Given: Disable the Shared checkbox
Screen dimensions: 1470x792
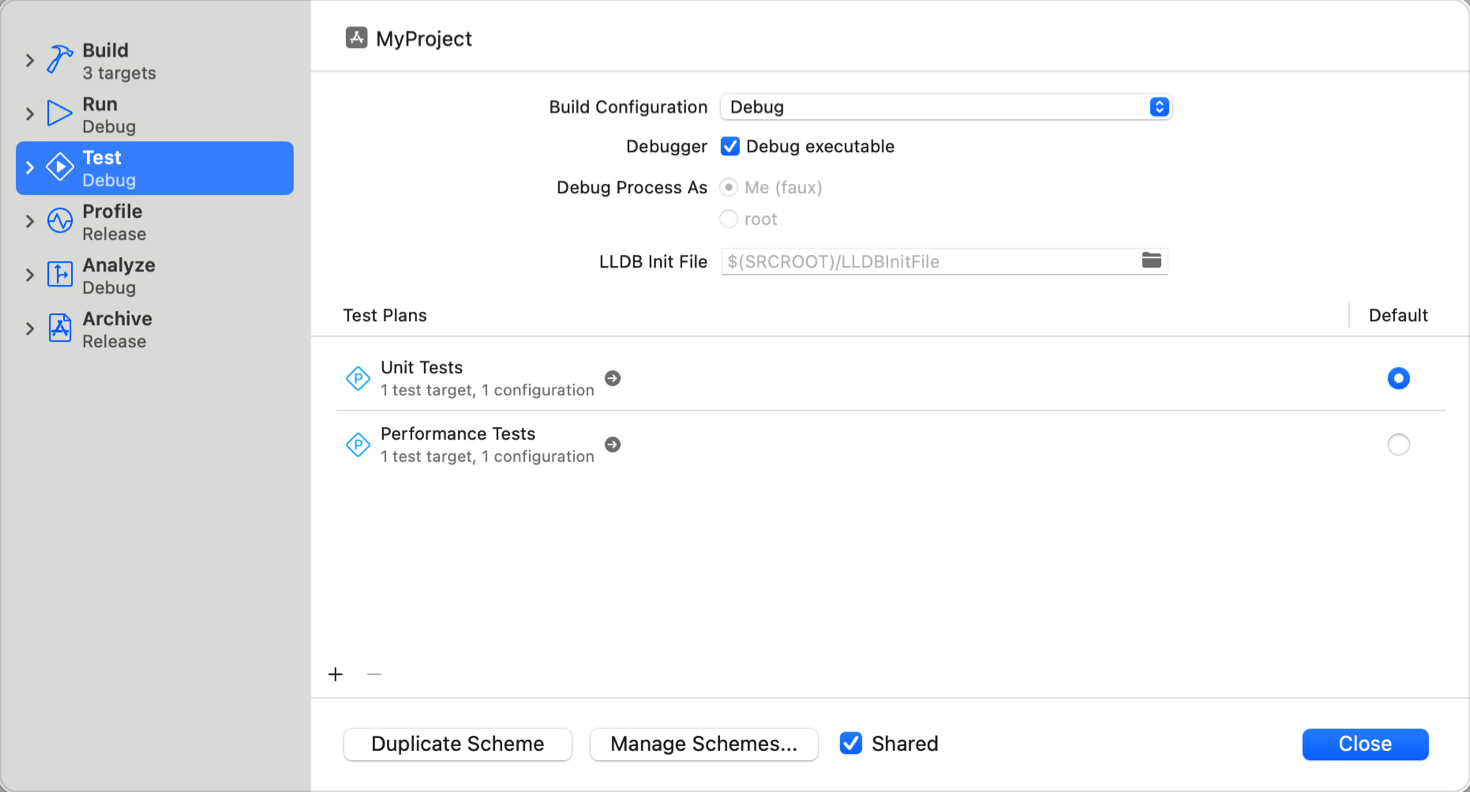Looking at the screenshot, I should pyautogui.click(x=850, y=743).
